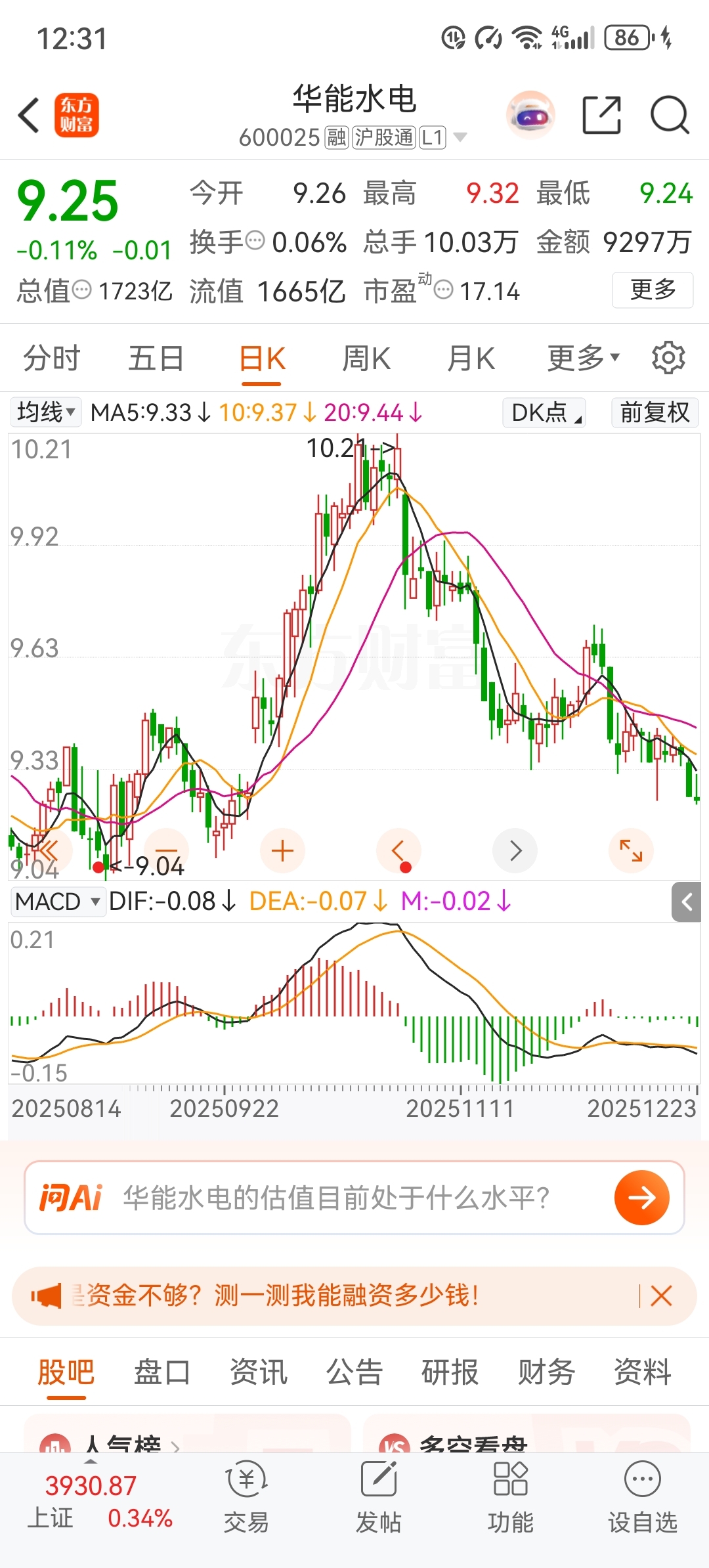Tap 融 margin tag badge
This screenshot has height=1568, width=709.
[x=337, y=137]
